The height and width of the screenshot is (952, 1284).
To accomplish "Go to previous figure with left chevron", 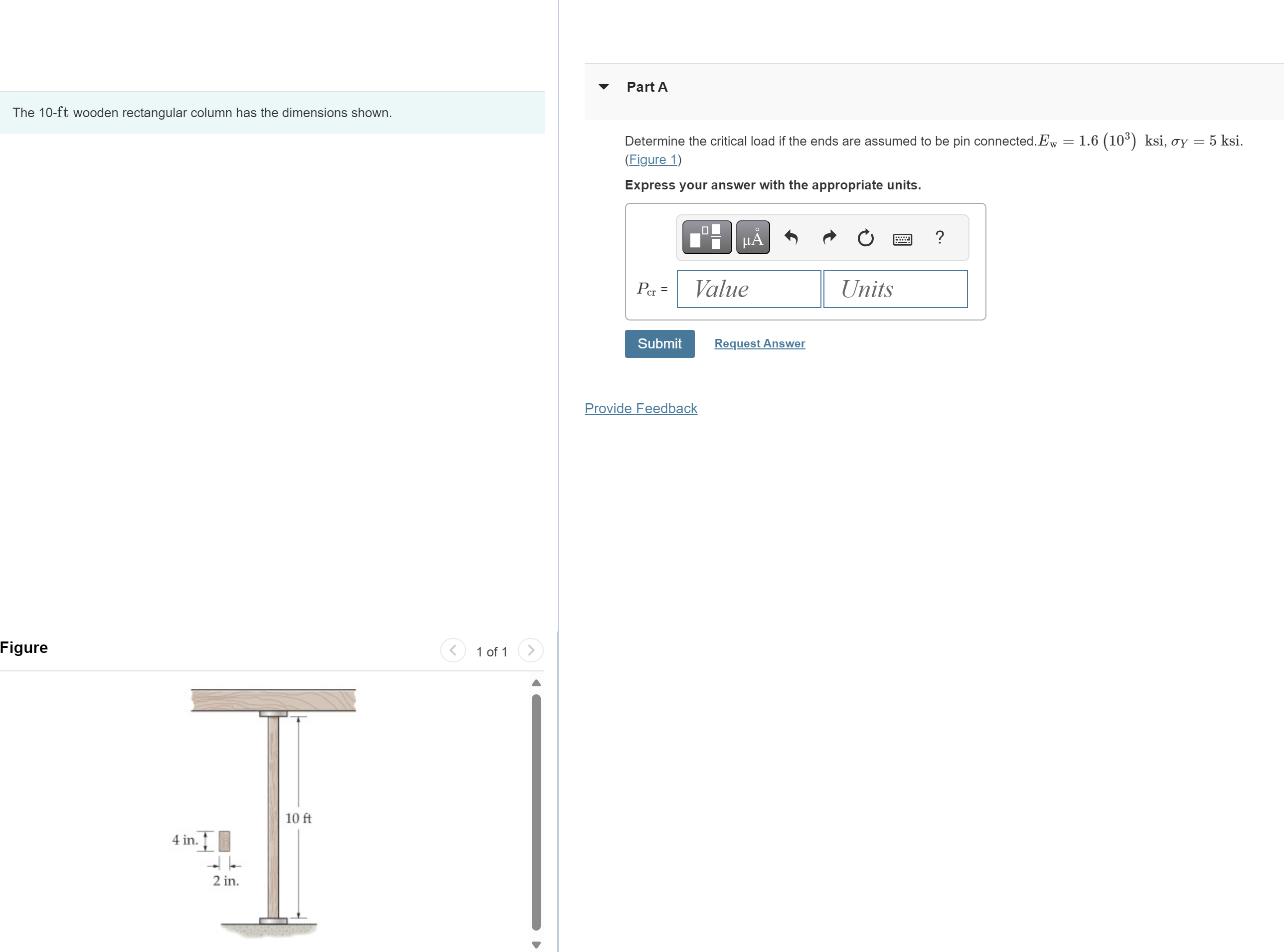I will (453, 650).
